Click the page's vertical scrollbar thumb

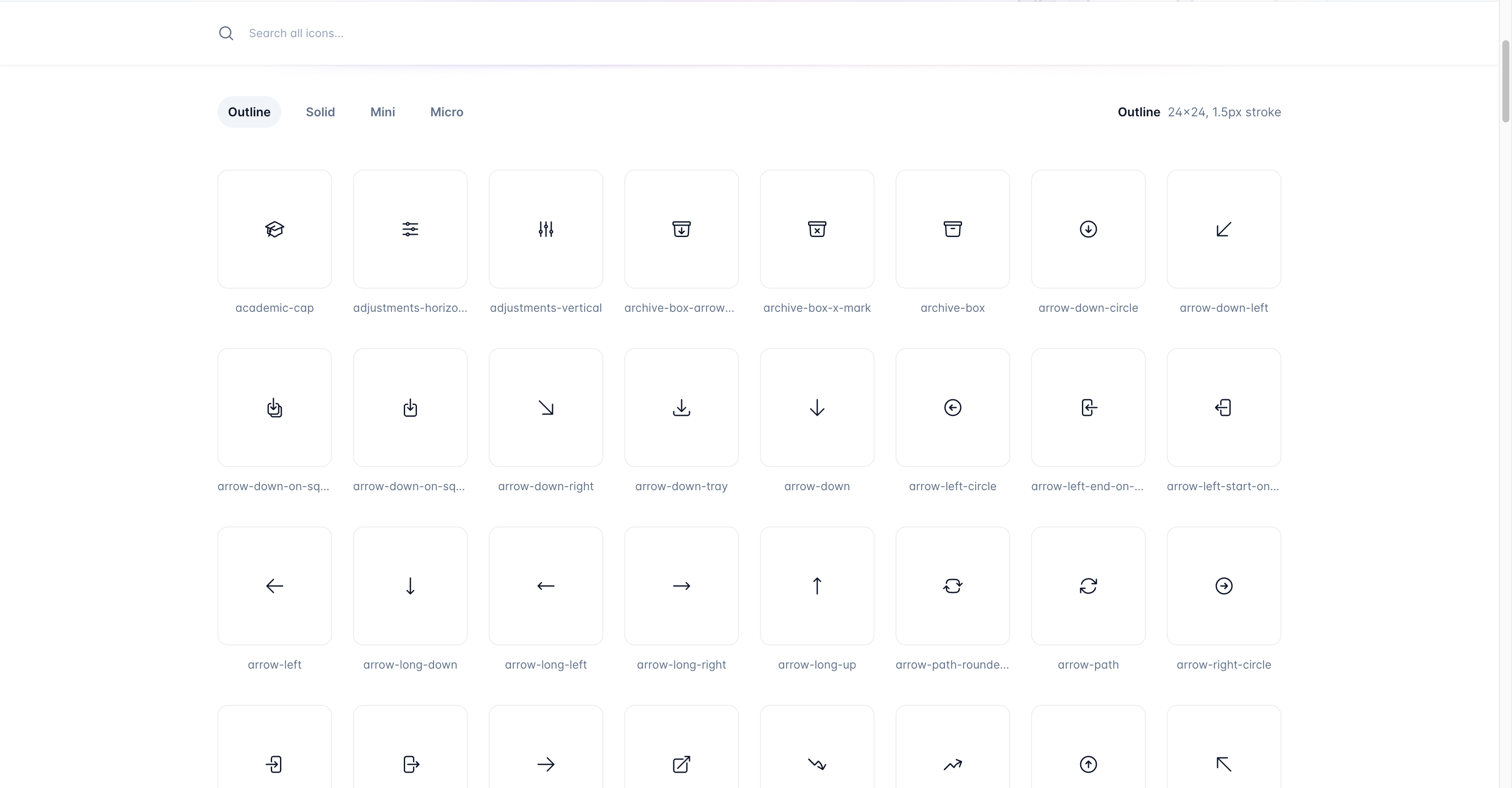point(1506,82)
